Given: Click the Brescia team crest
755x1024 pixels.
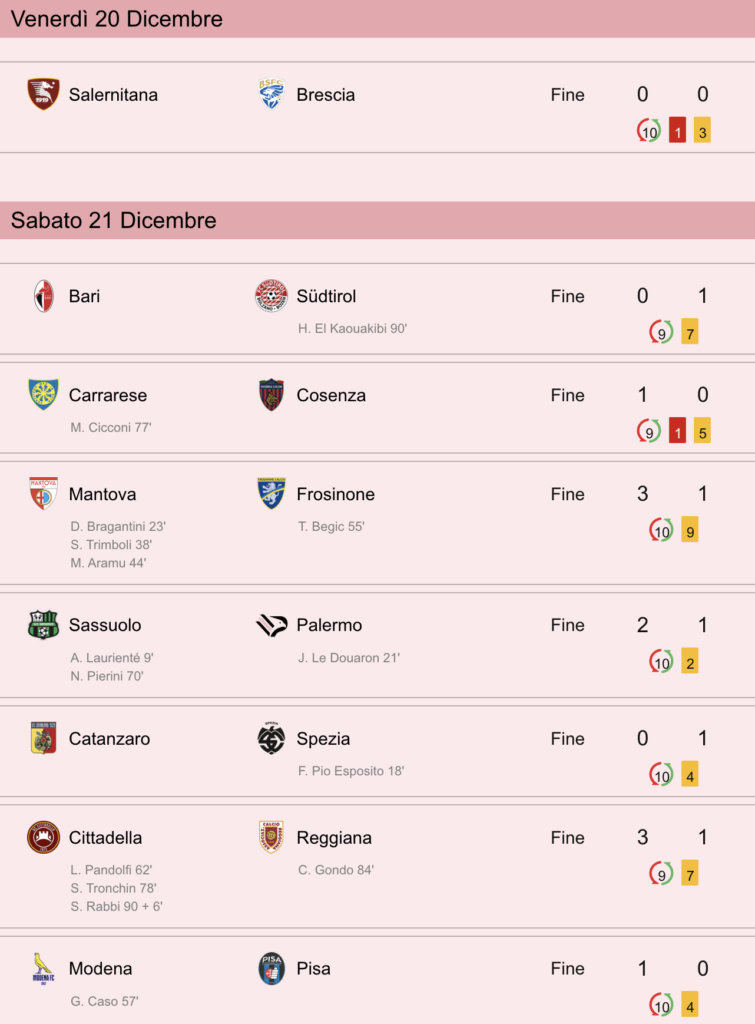Looking at the screenshot, I should click(271, 94).
